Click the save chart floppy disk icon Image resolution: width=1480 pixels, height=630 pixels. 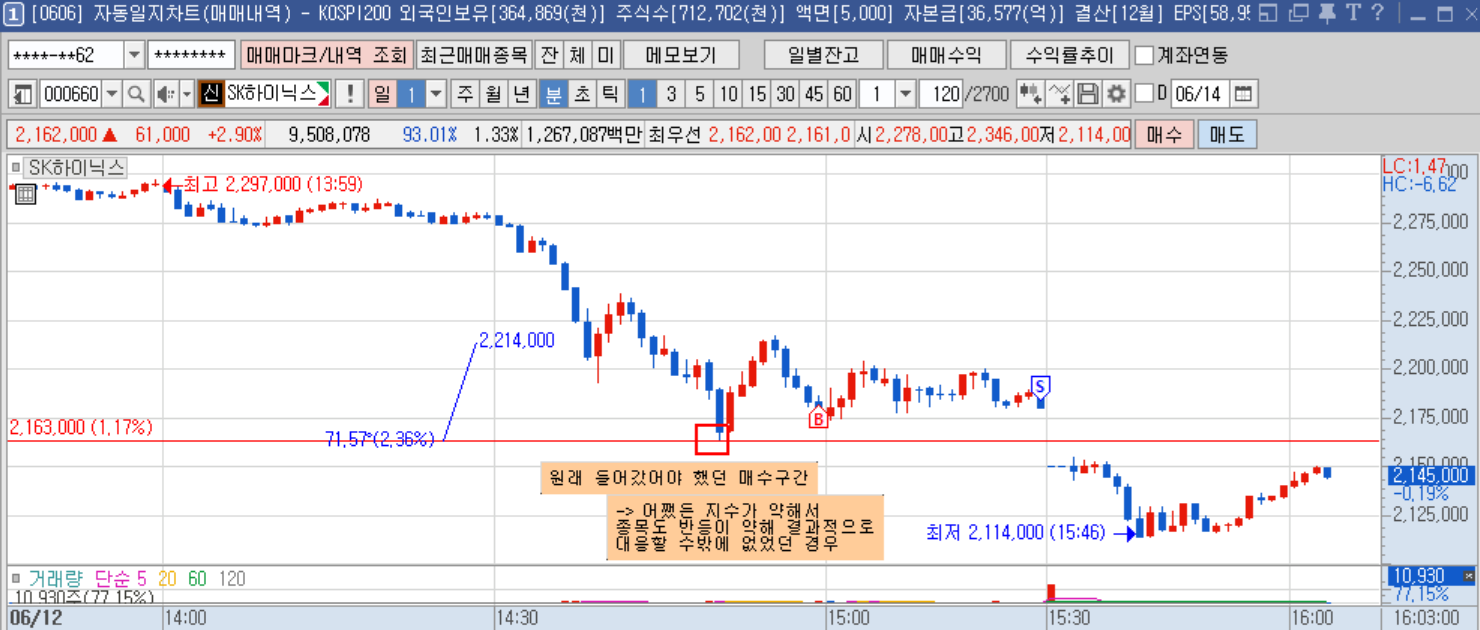[x=1088, y=95]
